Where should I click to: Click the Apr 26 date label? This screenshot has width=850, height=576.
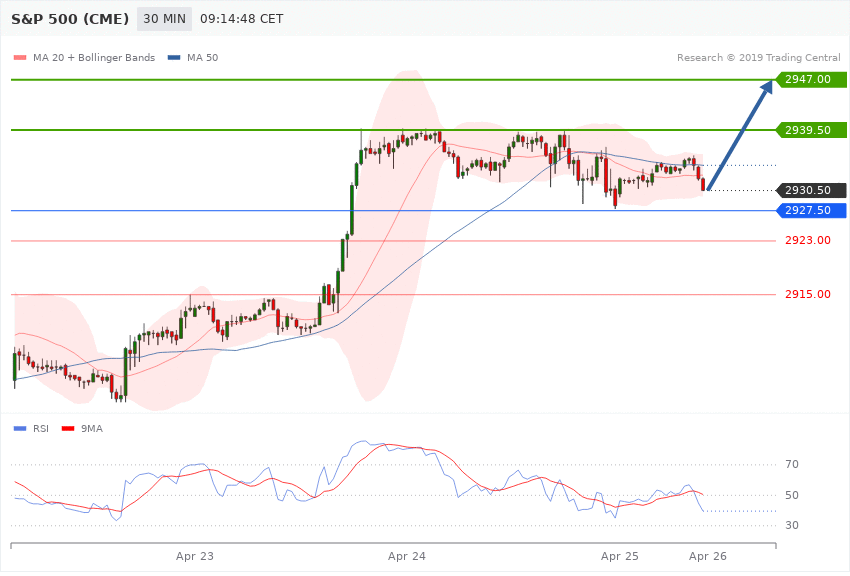[707, 556]
